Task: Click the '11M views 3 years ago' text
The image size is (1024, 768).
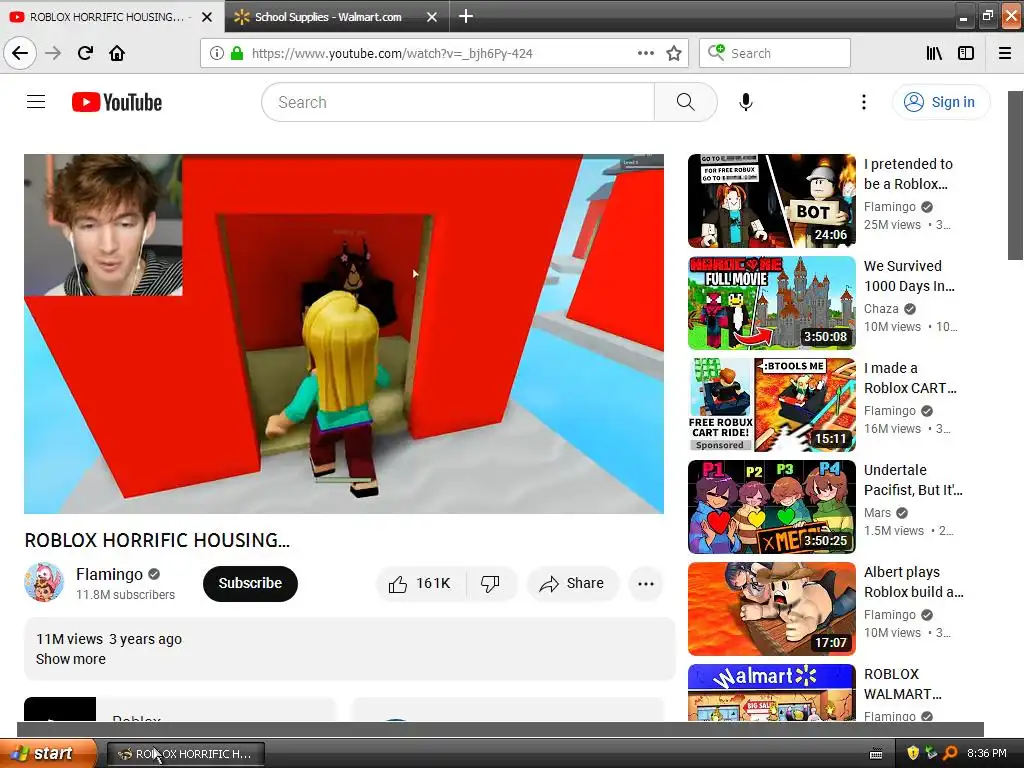Action: tap(109, 639)
